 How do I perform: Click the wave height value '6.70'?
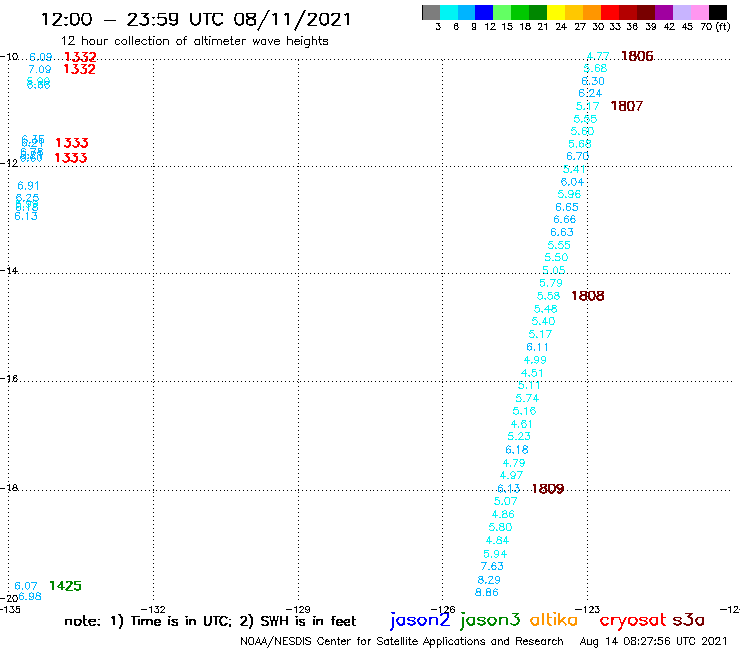pos(578,156)
